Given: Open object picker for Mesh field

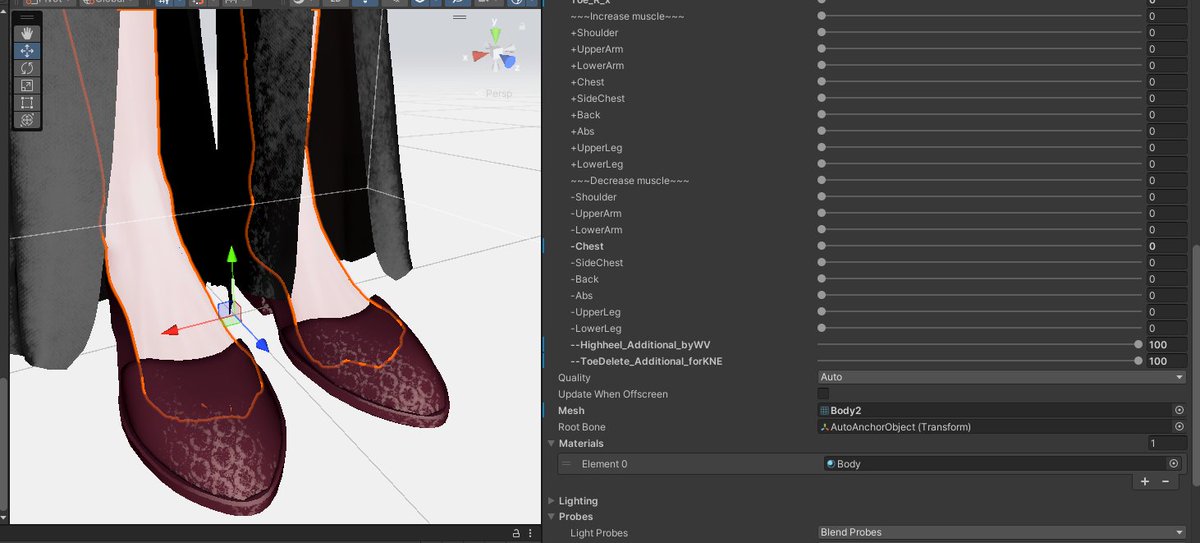Looking at the screenshot, I should (1179, 410).
